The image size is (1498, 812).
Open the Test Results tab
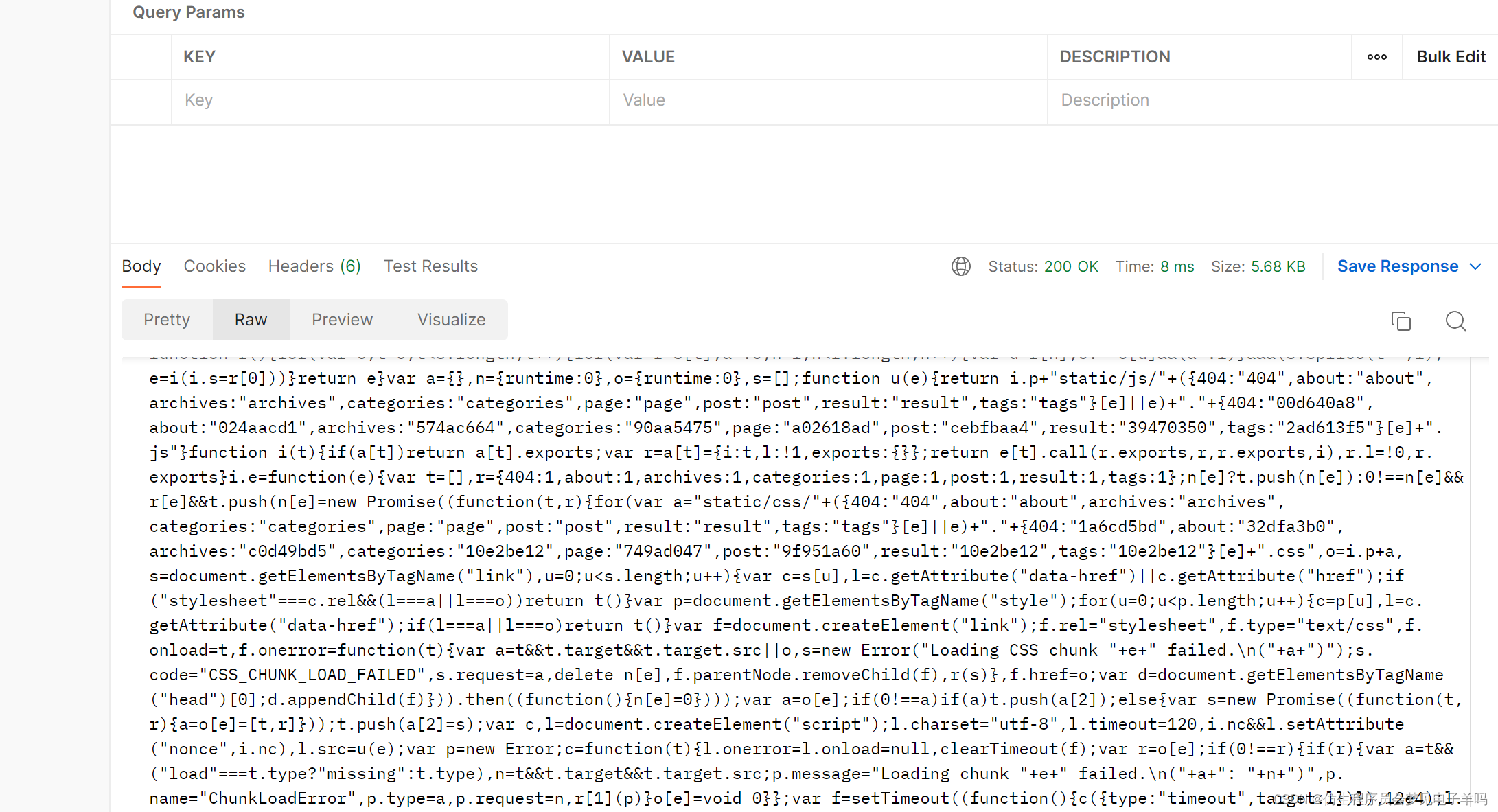(x=430, y=266)
